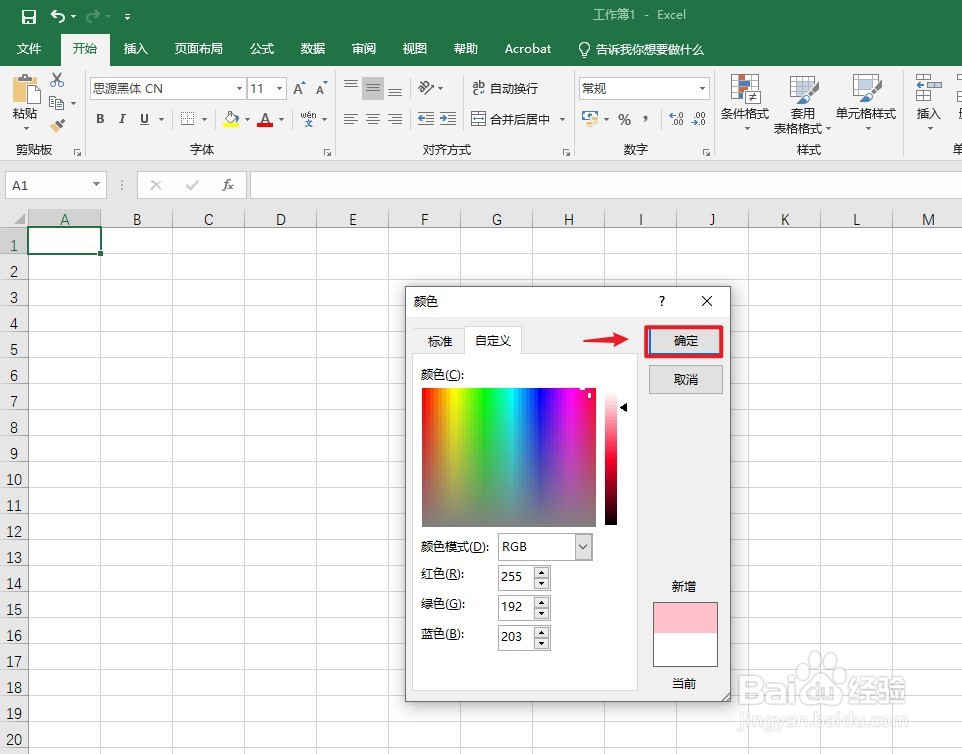
Task: Select Middle Align icon
Action: (373, 88)
